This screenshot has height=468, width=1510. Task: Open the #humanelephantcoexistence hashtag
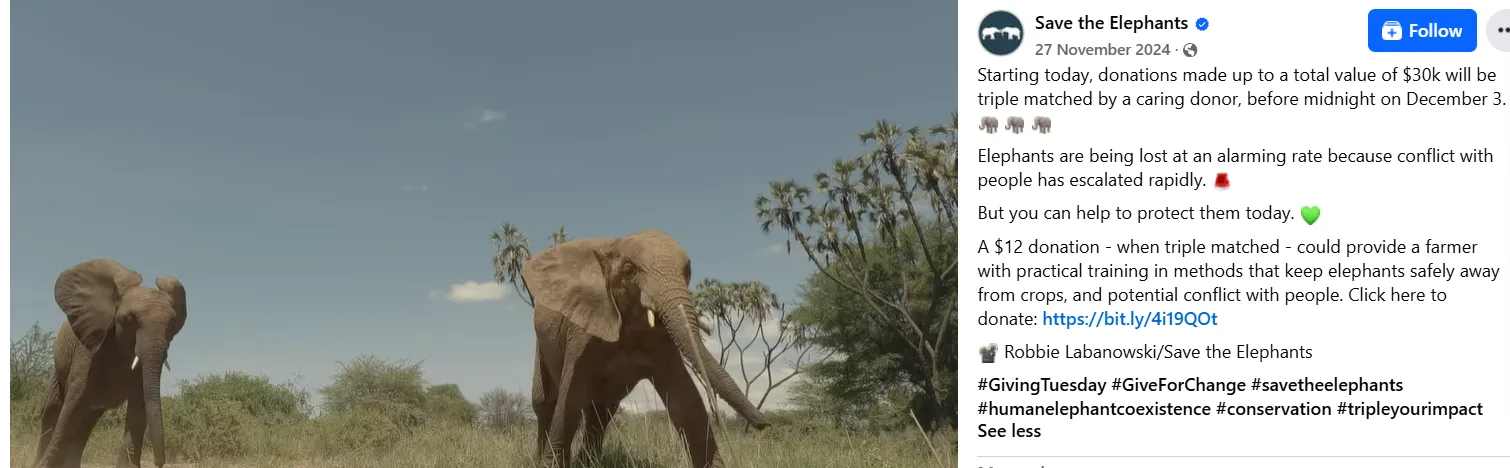1094,409
